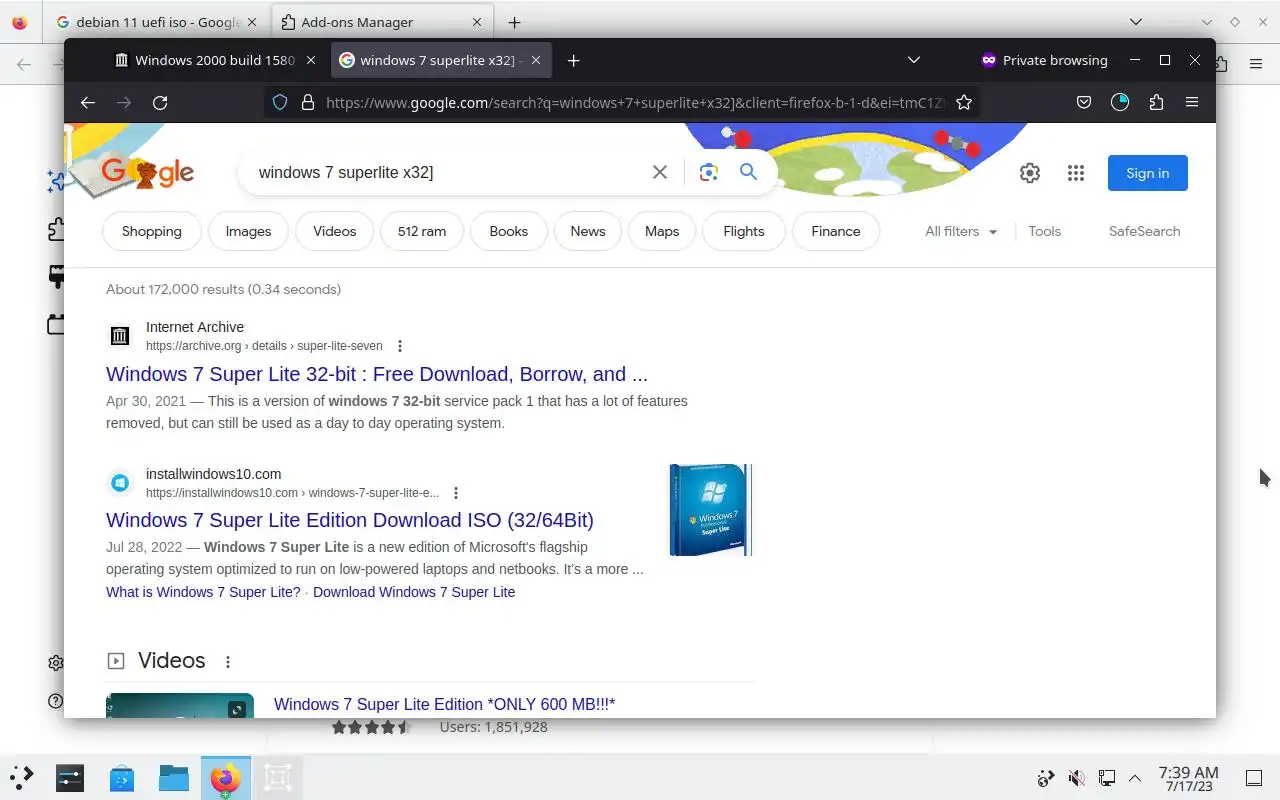Open SafeSearch settings
This screenshot has height=800, width=1280.
tap(1144, 231)
